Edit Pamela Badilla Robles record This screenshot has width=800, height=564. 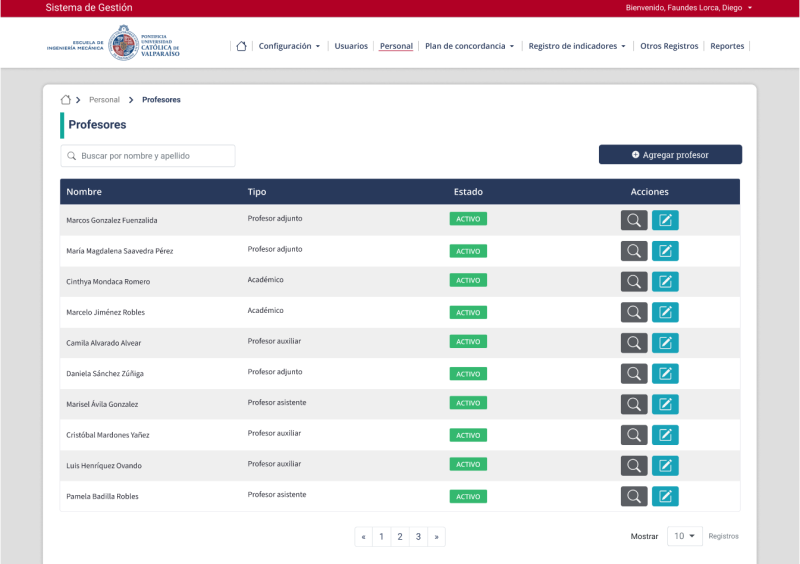(x=665, y=496)
